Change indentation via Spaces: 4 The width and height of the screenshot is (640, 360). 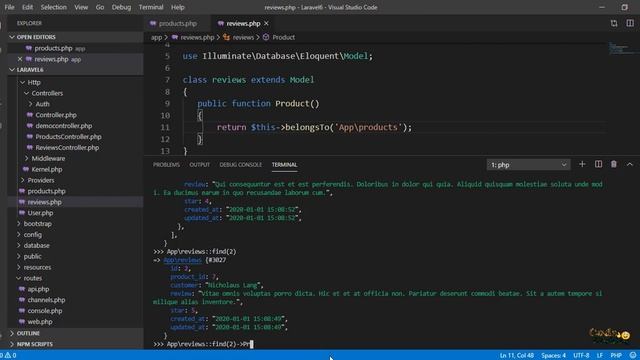(x=553, y=356)
